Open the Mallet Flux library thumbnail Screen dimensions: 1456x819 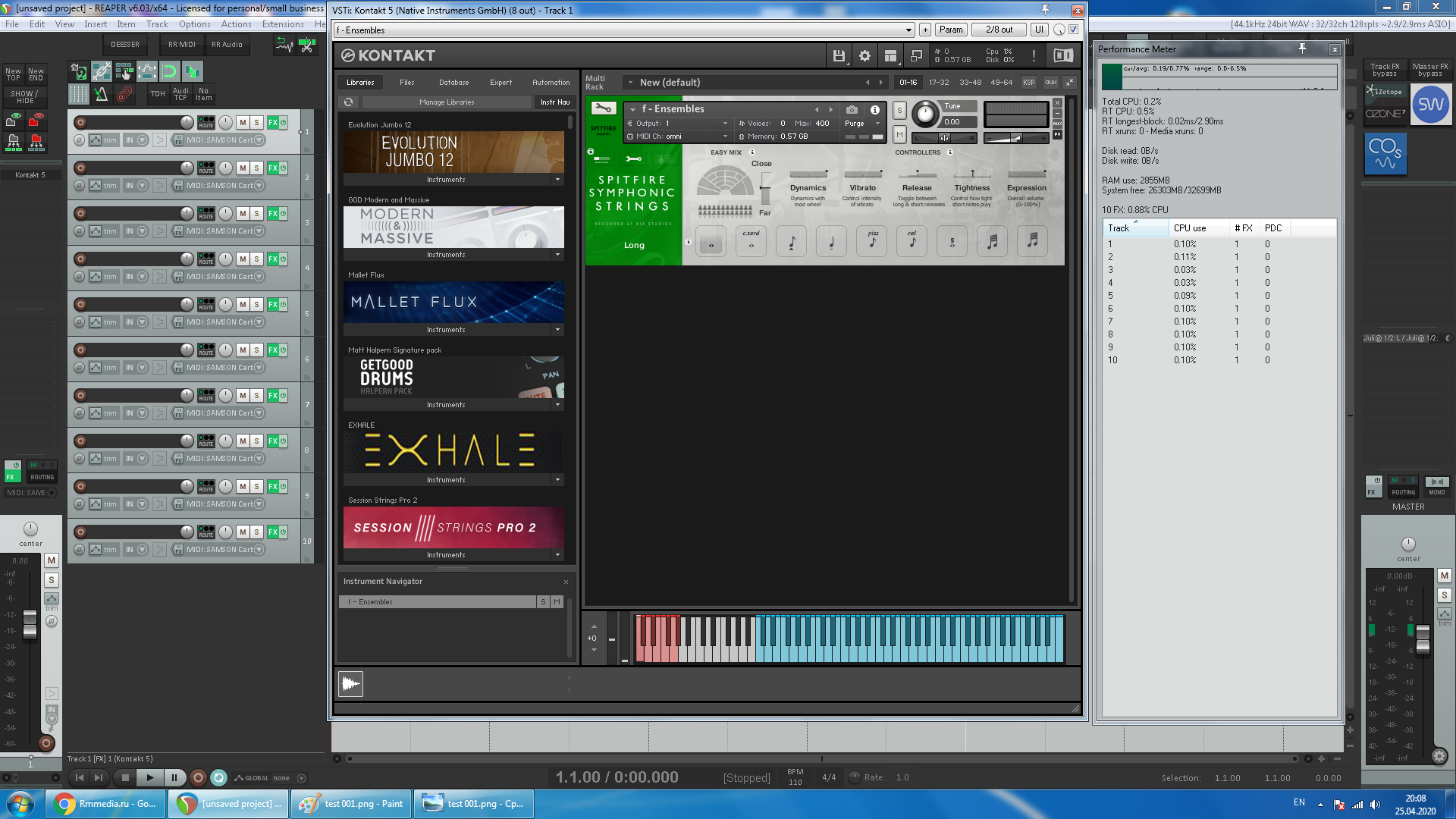click(x=453, y=302)
